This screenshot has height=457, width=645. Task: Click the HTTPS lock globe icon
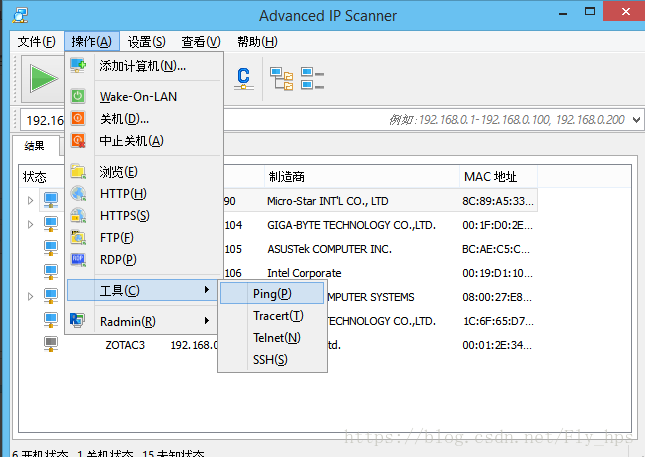78,215
